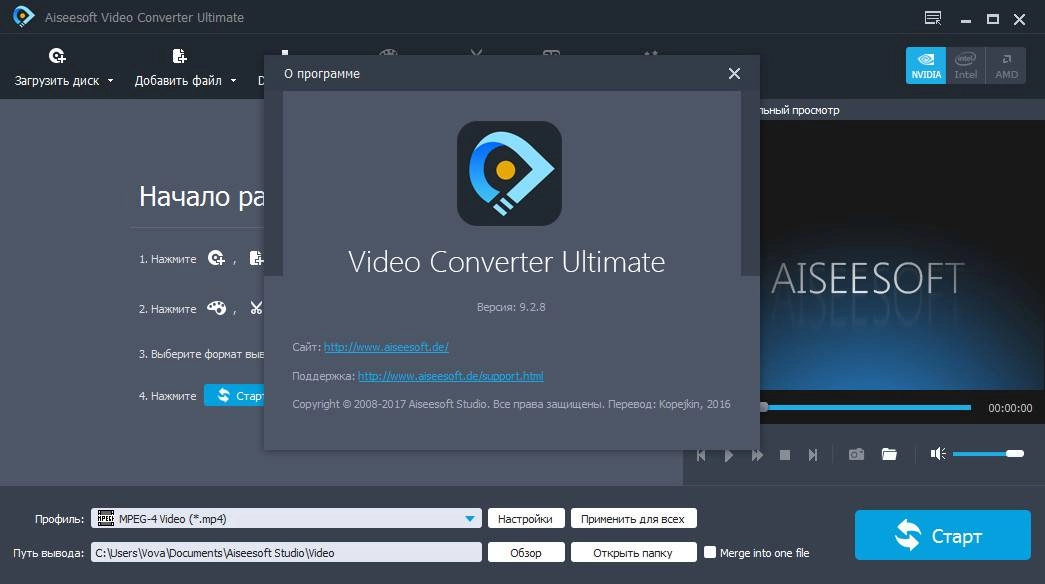The width and height of the screenshot is (1045, 584).
Task: Expand the Добавить файл dropdown arrow
Action: pyautogui.click(x=233, y=81)
